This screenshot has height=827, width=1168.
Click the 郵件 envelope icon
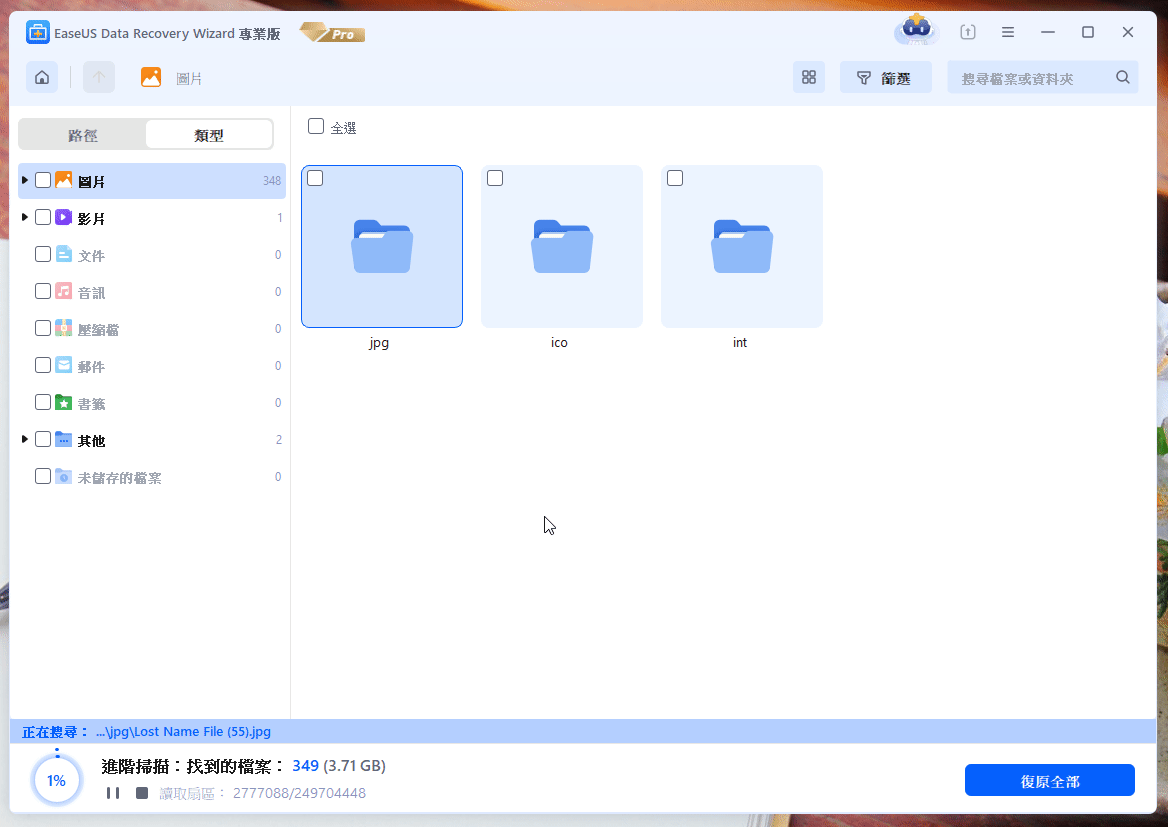point(63,366)
